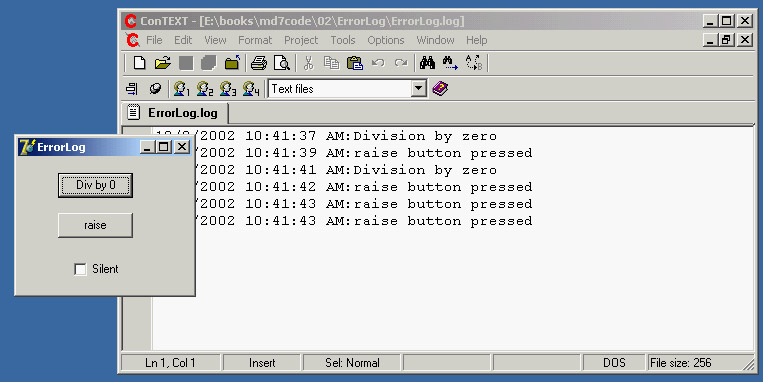
Task: Open Print Preview with the magnifier-page icon
Action: pos(282,63)
